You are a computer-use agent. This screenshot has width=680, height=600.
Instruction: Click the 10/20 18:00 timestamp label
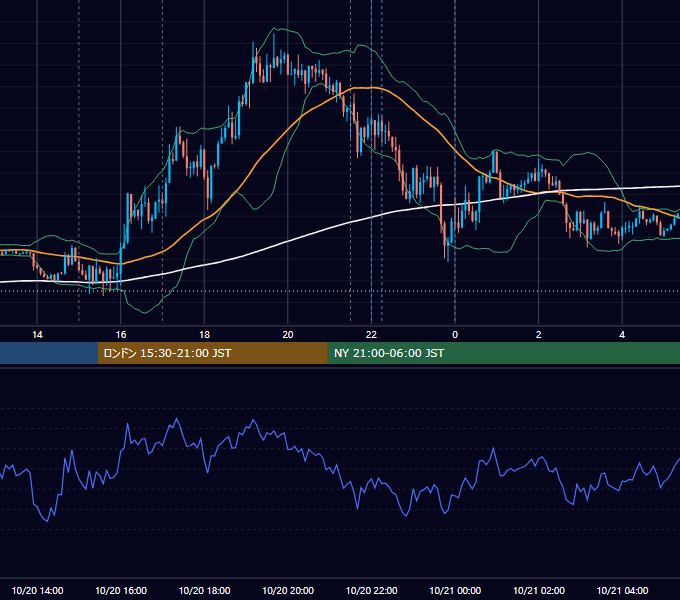tap(204, 590)
